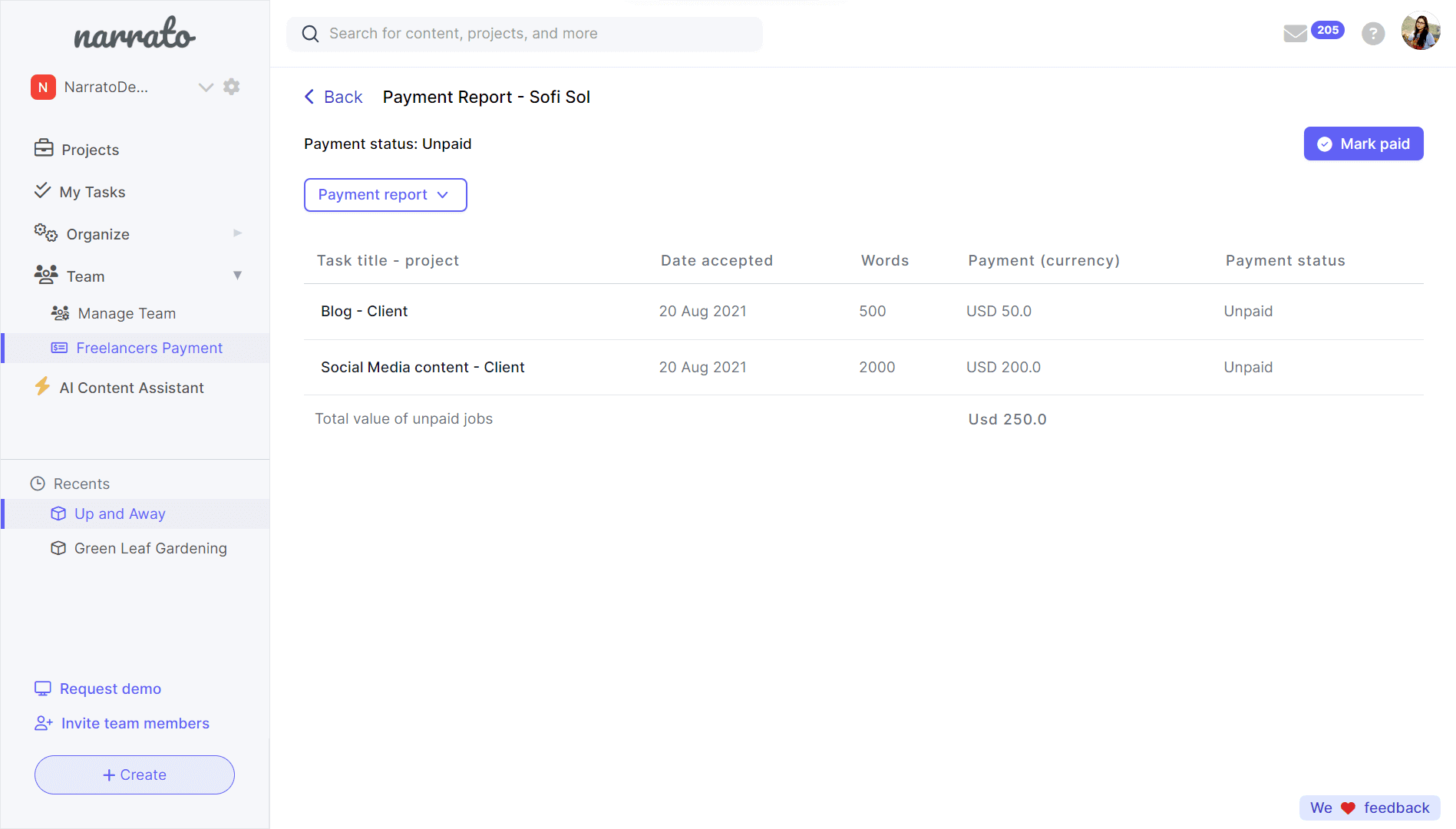Image resolution: width=1456 pixels, height=829 pixels.
Task: Open Projects from the sidebar
Action: 90,150
